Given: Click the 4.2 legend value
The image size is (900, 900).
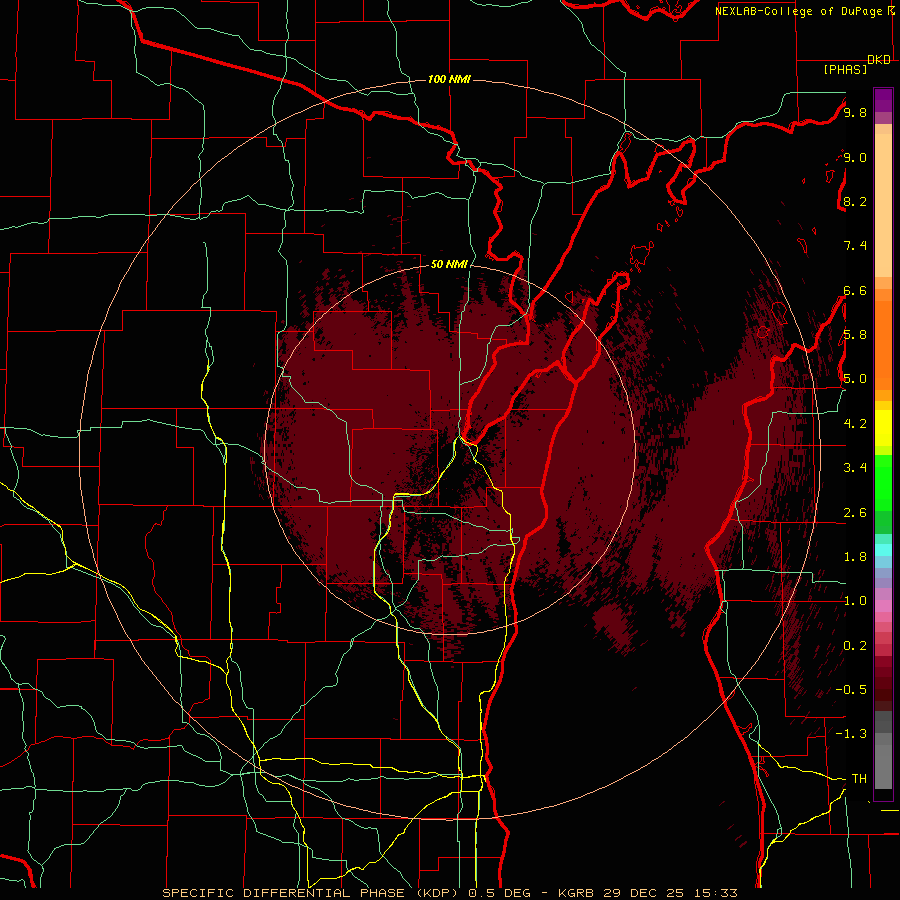Looking at the screenshot, I should tap(855, 424).
